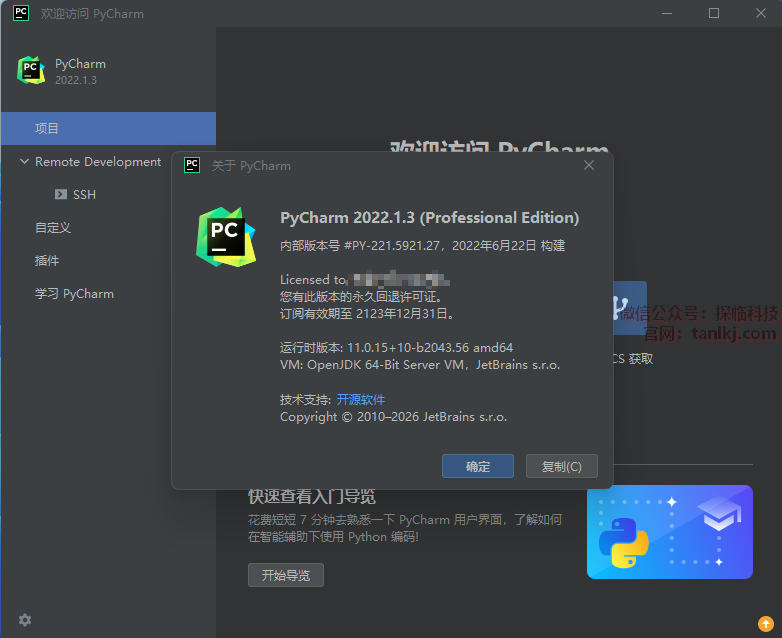Go to the 插件 tab
Viewport: 782px width, 638px height.
click(x=47, y=261)
